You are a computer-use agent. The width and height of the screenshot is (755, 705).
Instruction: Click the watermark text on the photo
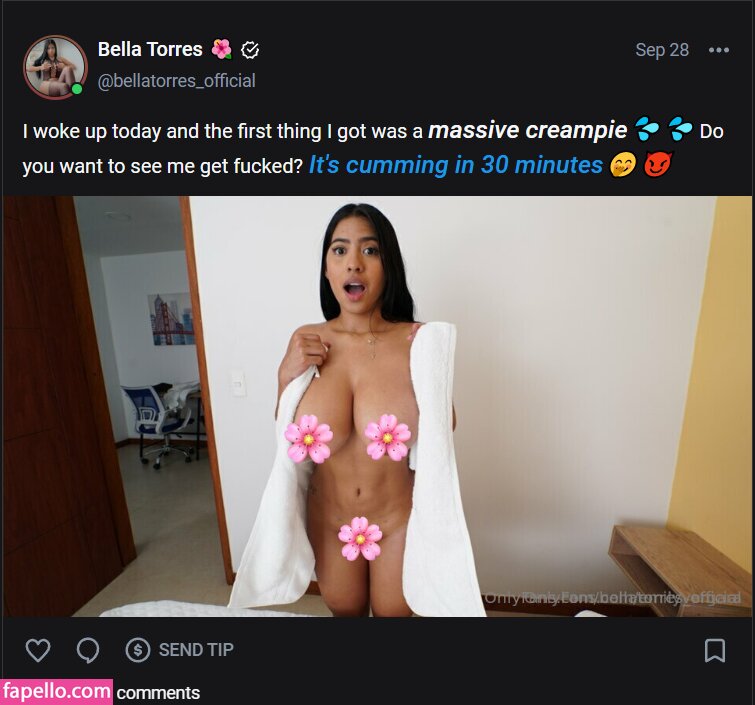pyautogui.click(x=612, y=598)
